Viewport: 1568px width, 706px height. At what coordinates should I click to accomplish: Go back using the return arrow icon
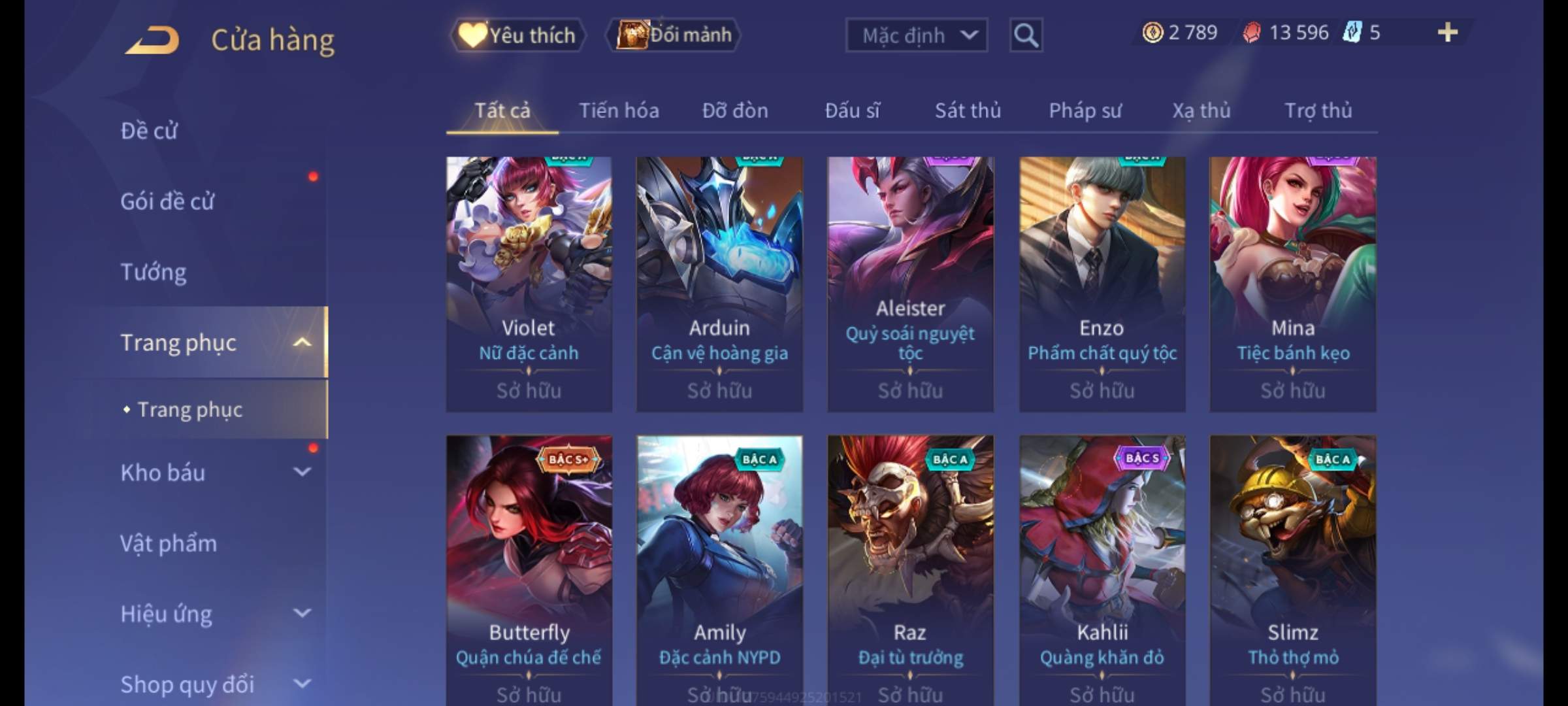[x=154, y=40]
